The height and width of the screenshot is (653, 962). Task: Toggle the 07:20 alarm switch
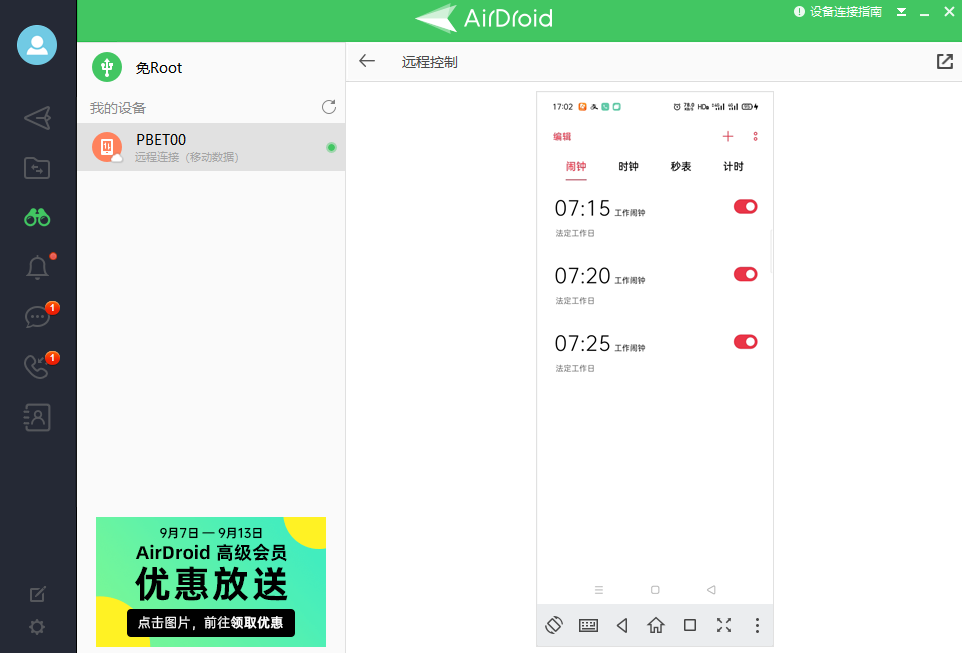745,274
